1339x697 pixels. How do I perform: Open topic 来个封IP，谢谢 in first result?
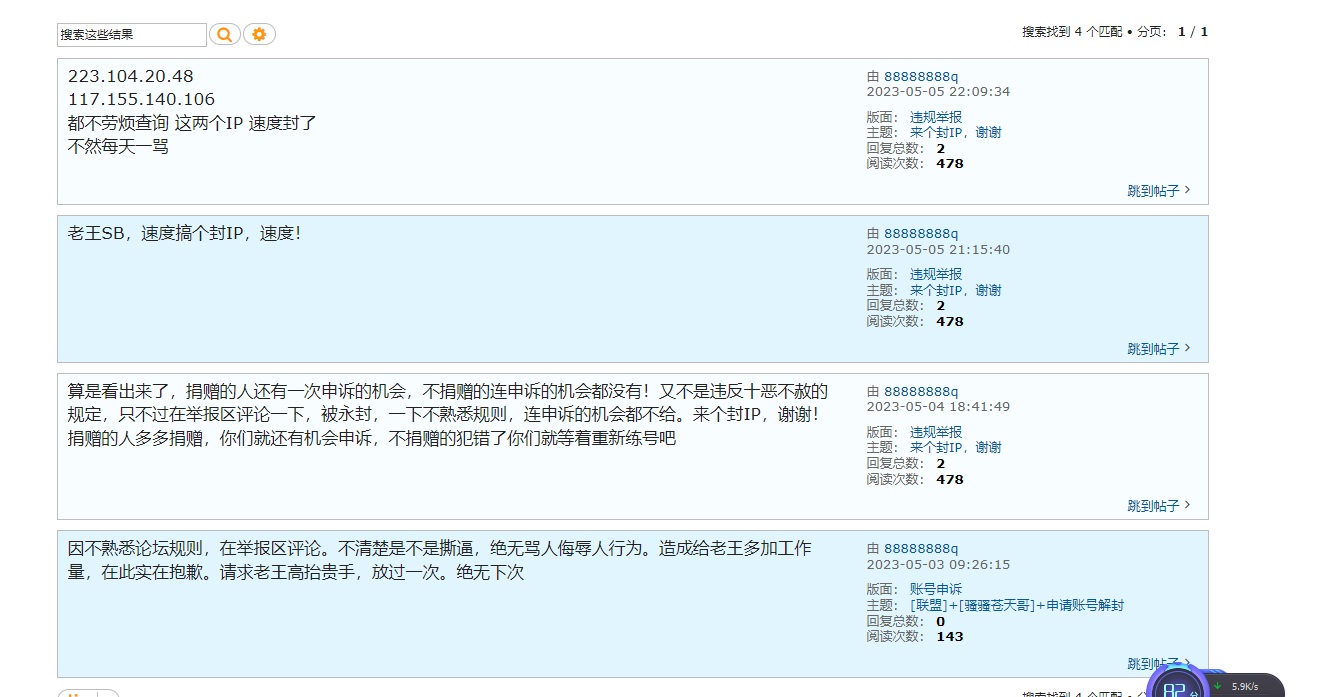(955, 132)
